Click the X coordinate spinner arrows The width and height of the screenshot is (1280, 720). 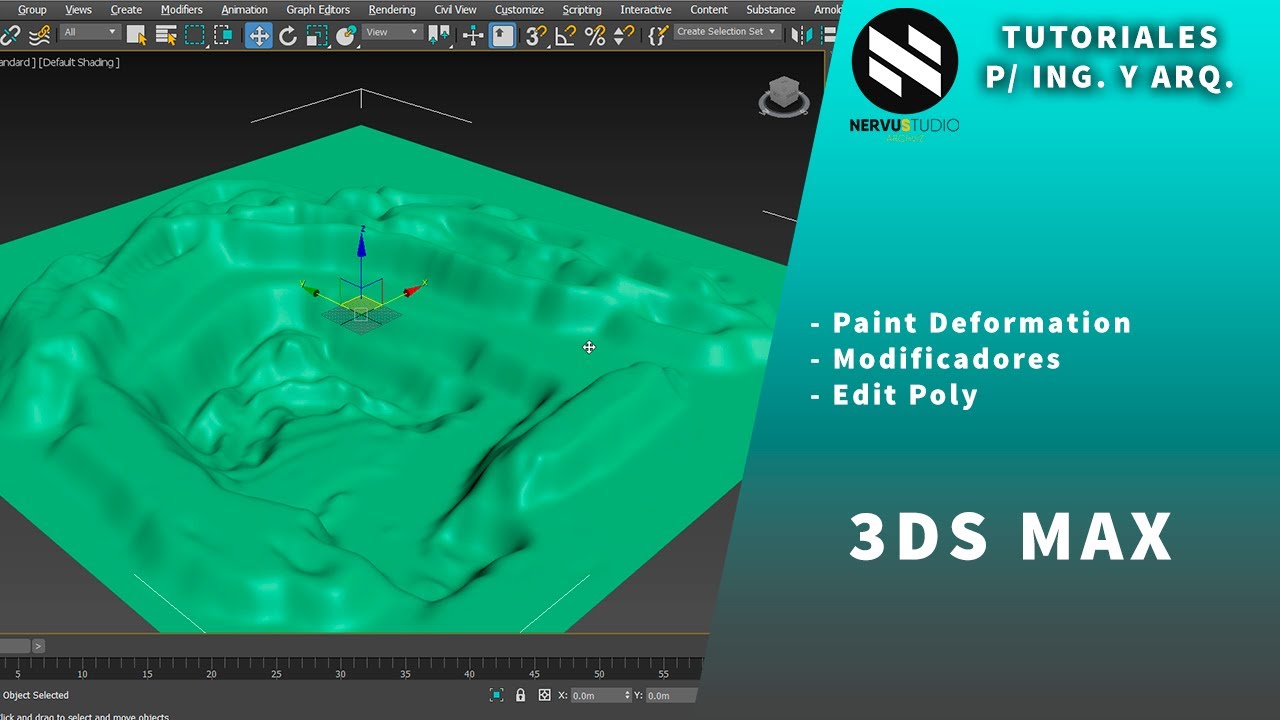628,695
